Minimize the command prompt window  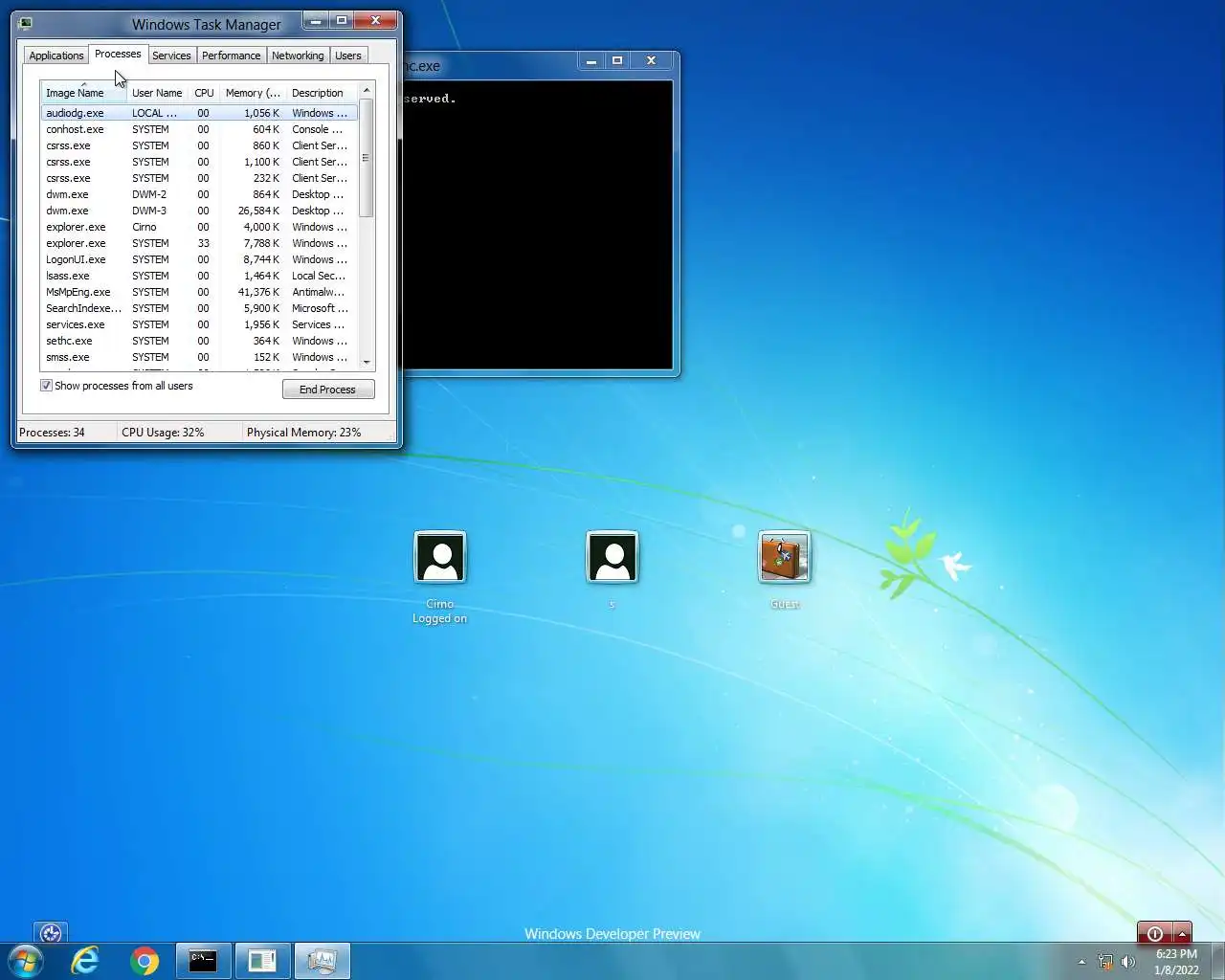pyautogui.click(x=590, y=60)
